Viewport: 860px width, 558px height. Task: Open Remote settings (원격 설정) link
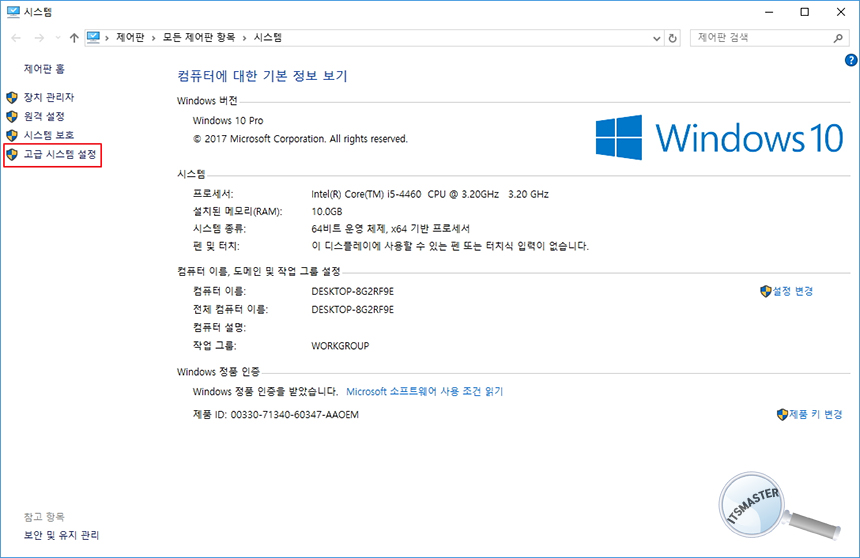tap(44, 116)
